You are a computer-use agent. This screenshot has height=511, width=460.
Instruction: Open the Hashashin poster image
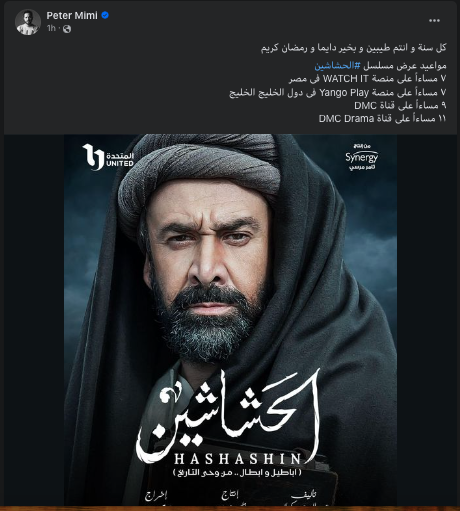click(230, 320)
